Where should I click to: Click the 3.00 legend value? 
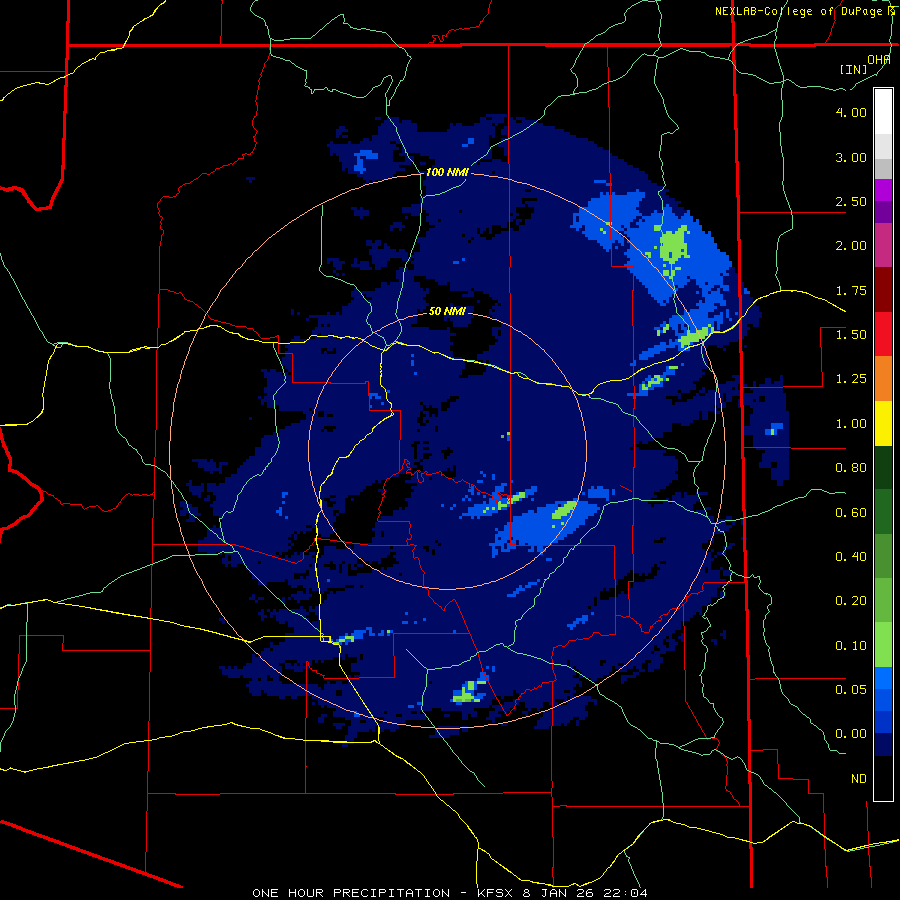point(851,157)
